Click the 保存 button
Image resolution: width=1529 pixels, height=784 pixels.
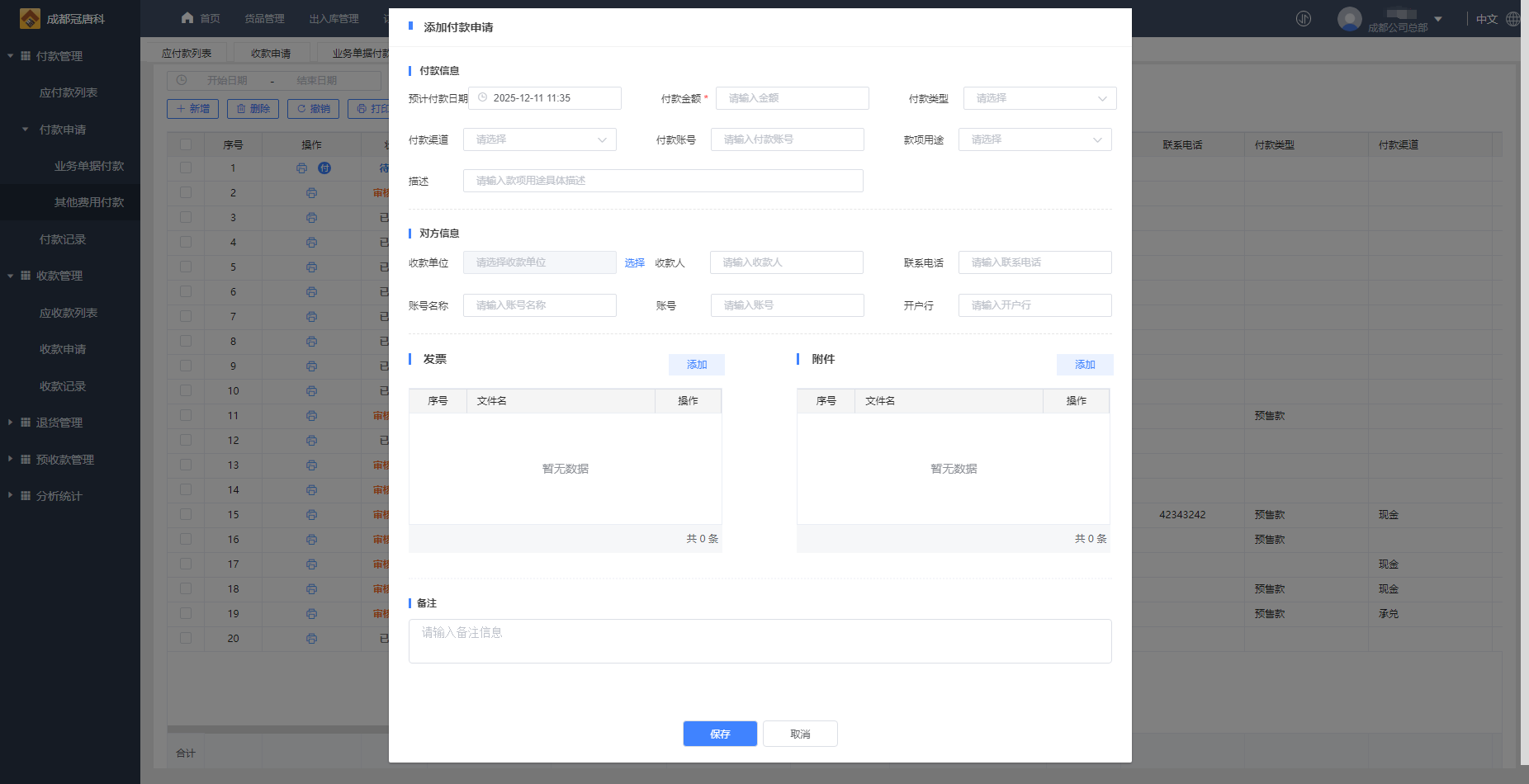(x=720, y=734)
